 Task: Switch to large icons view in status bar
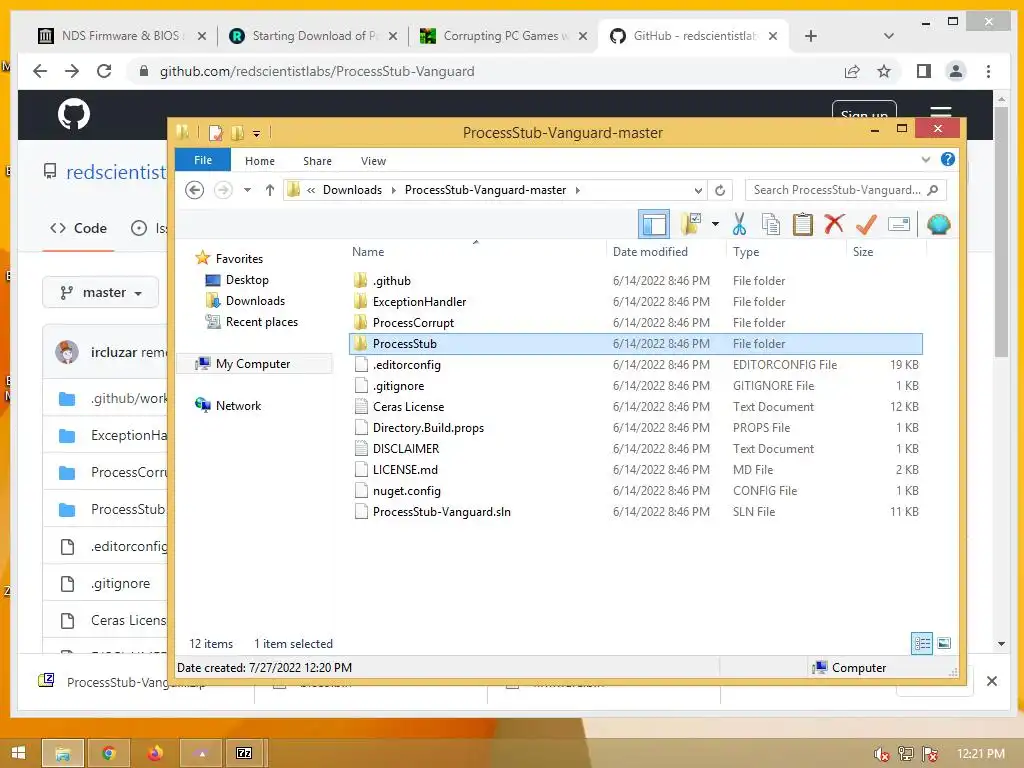point(944,643)
